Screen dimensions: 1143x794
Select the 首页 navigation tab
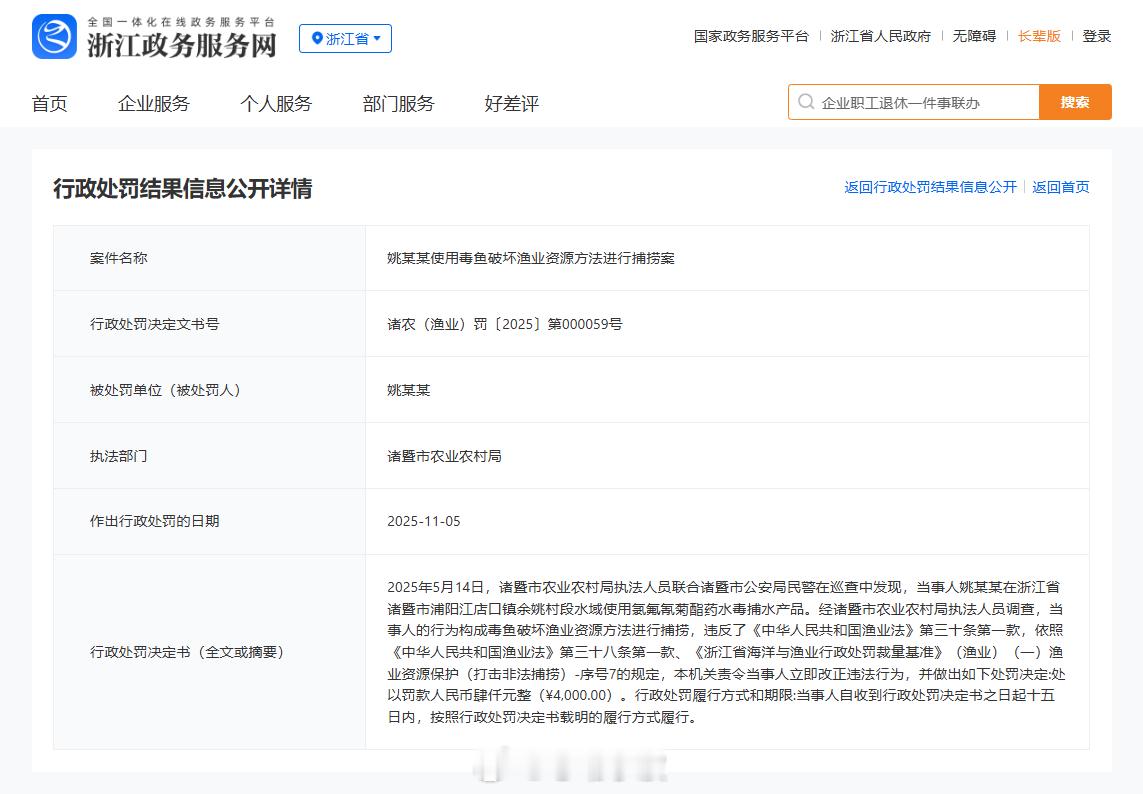pos(50,103)
